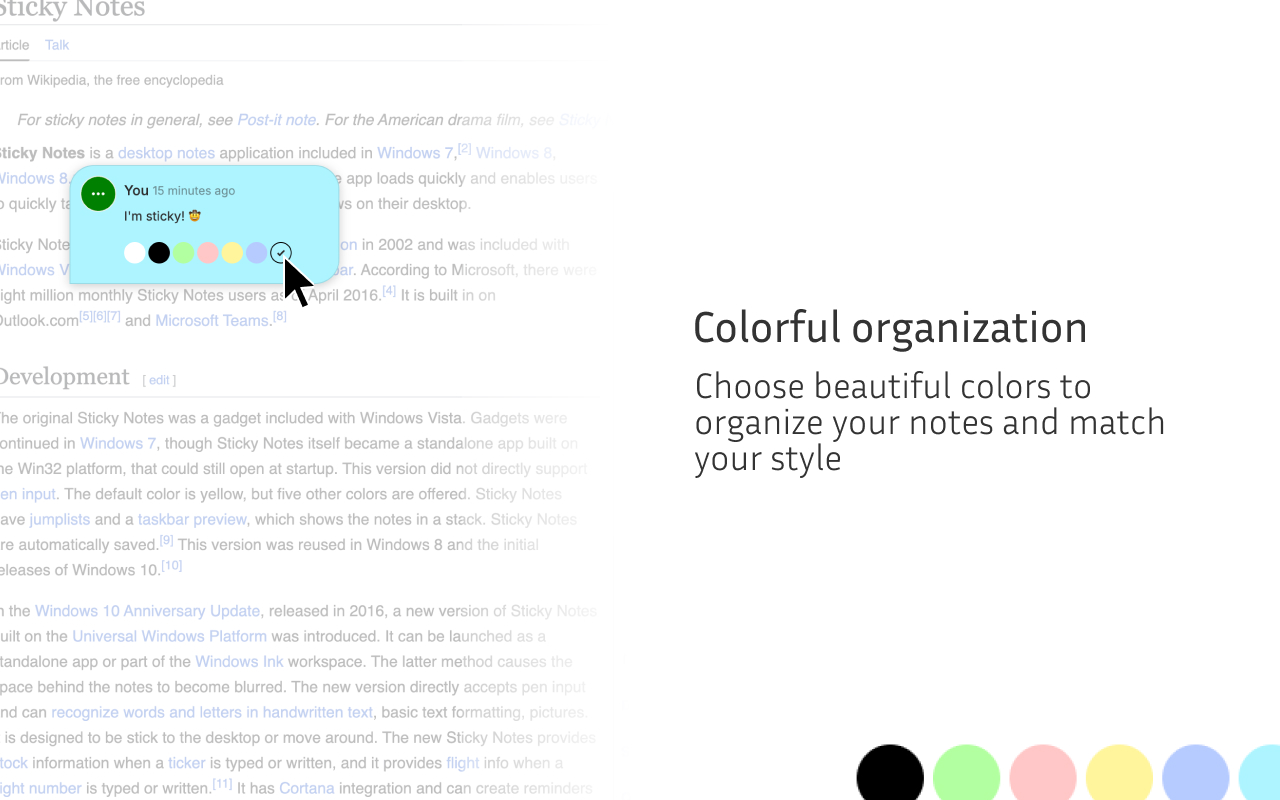The height and width of the screenshot is (800, 1280).
Task: Open the Microsoft Teams link
Action: point(212,320)
